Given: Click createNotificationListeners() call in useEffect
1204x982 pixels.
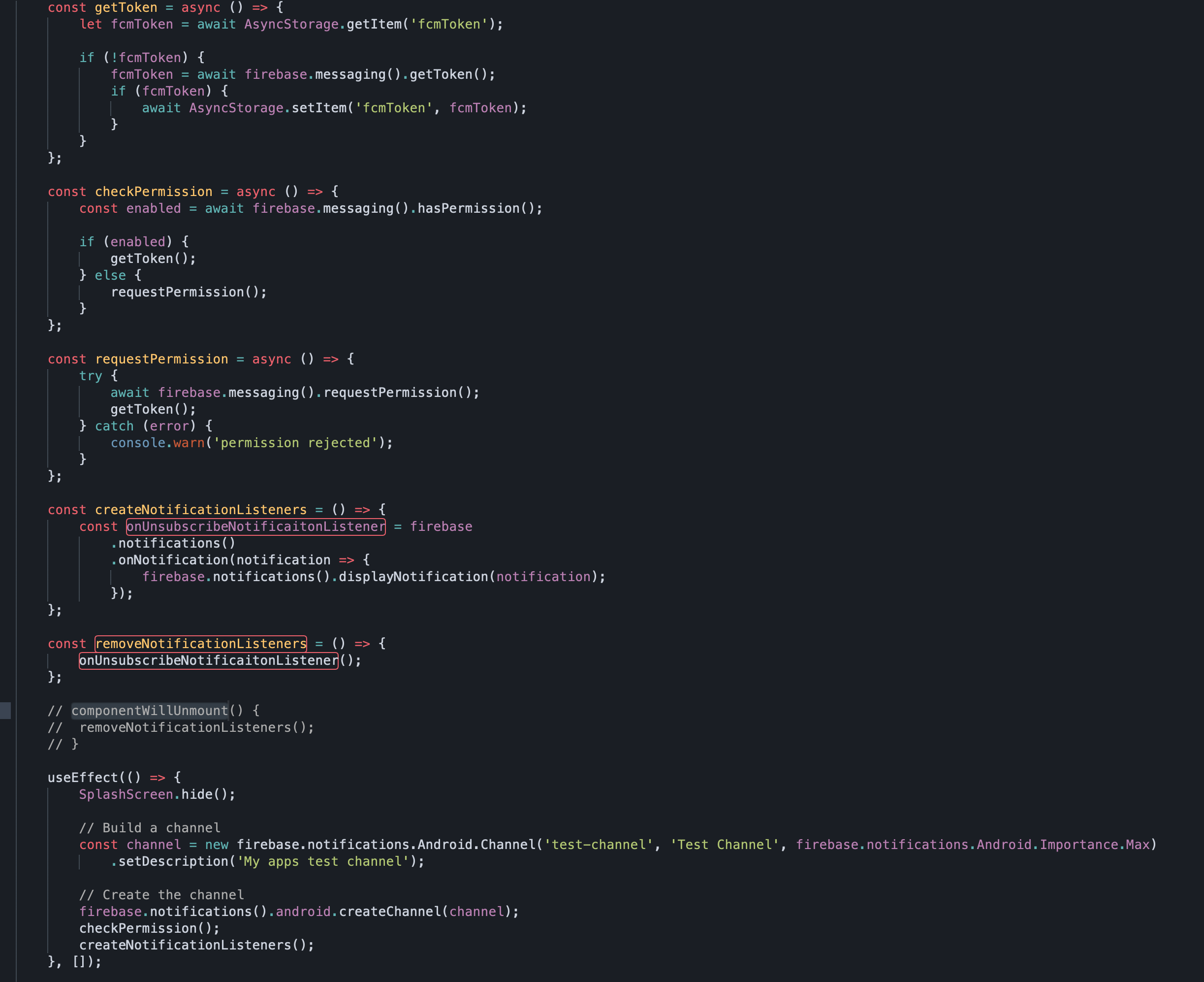Looking at the screenshot, I should point(197,945).
